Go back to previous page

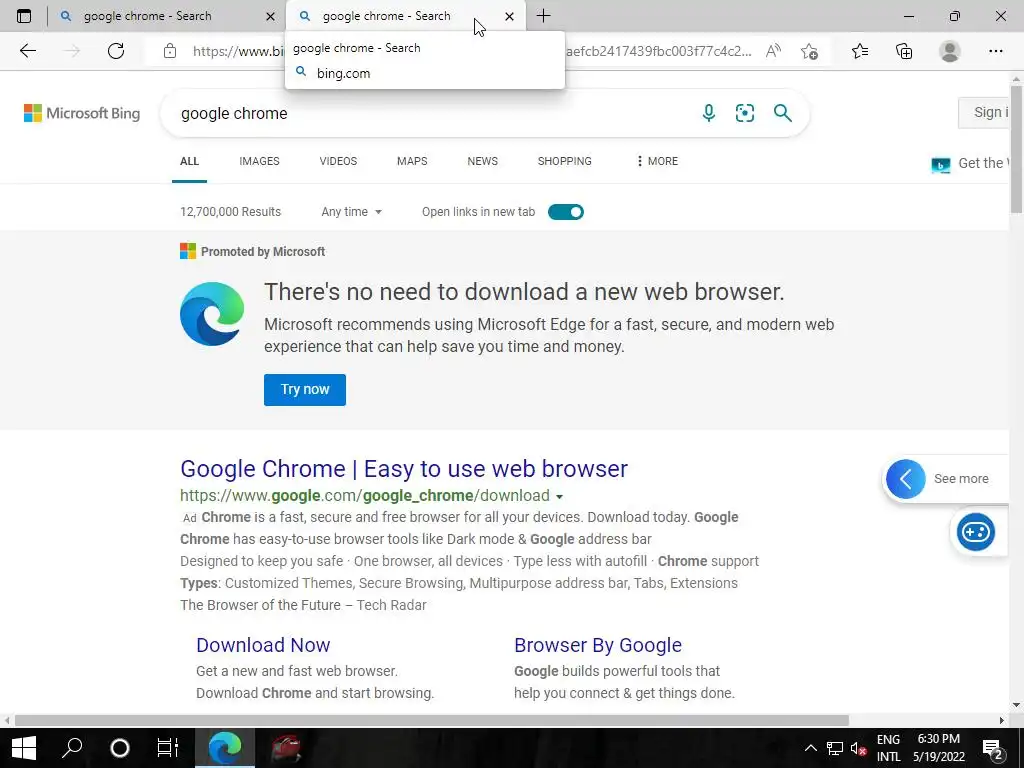click(x=27, y=51)
